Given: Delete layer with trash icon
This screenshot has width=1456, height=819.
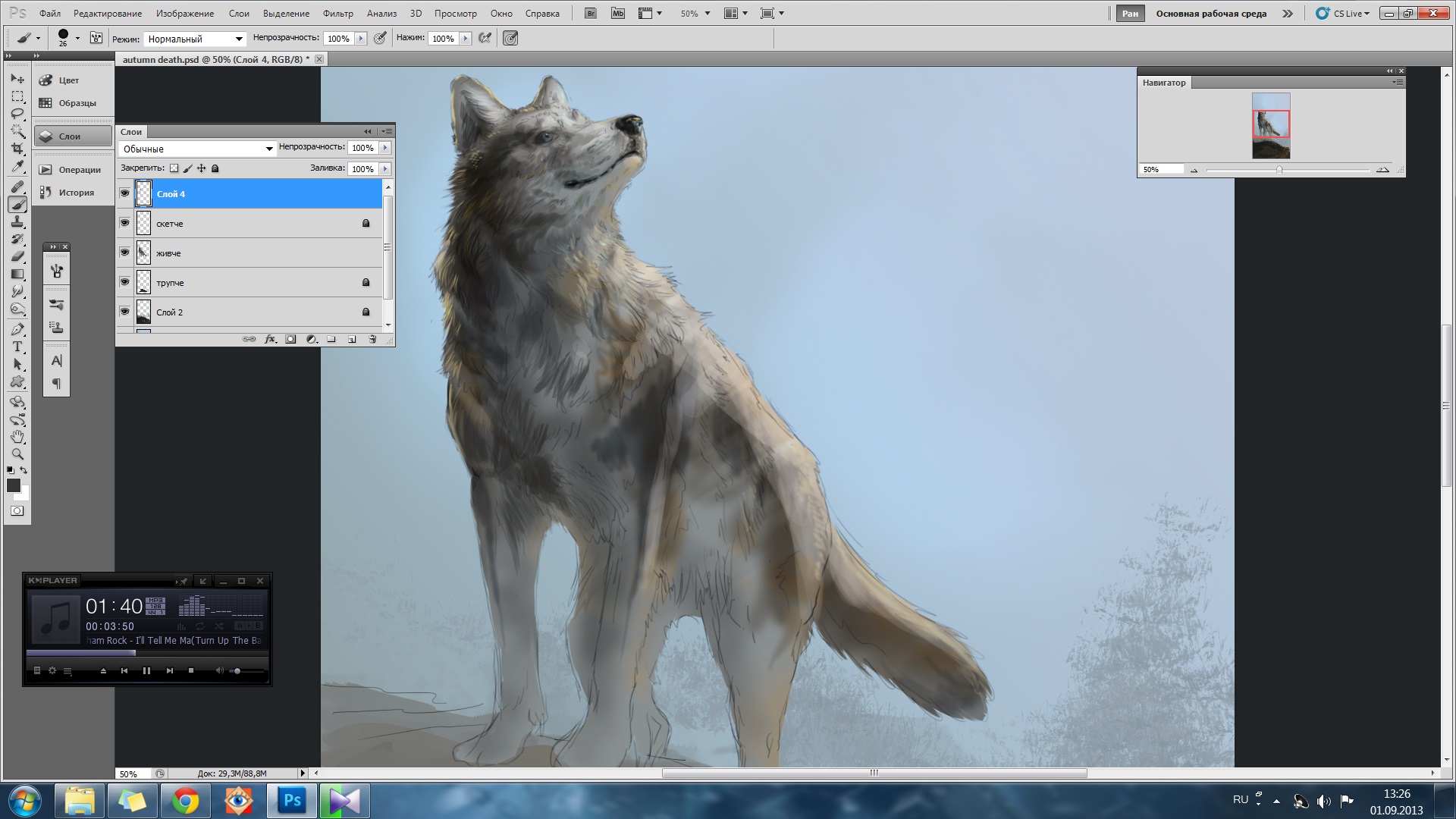Looking at the screenshot, I should tap(372, 339).
